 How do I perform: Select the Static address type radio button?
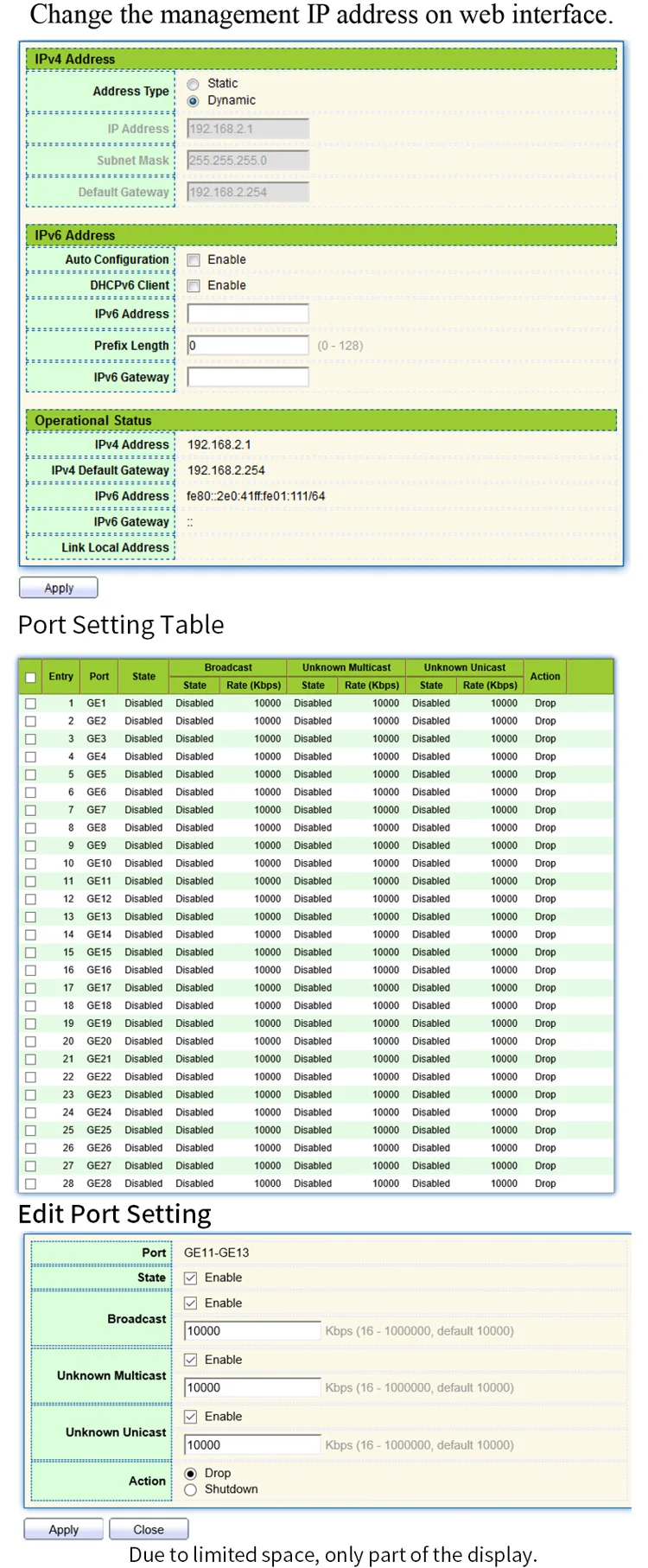pos(193,84)
